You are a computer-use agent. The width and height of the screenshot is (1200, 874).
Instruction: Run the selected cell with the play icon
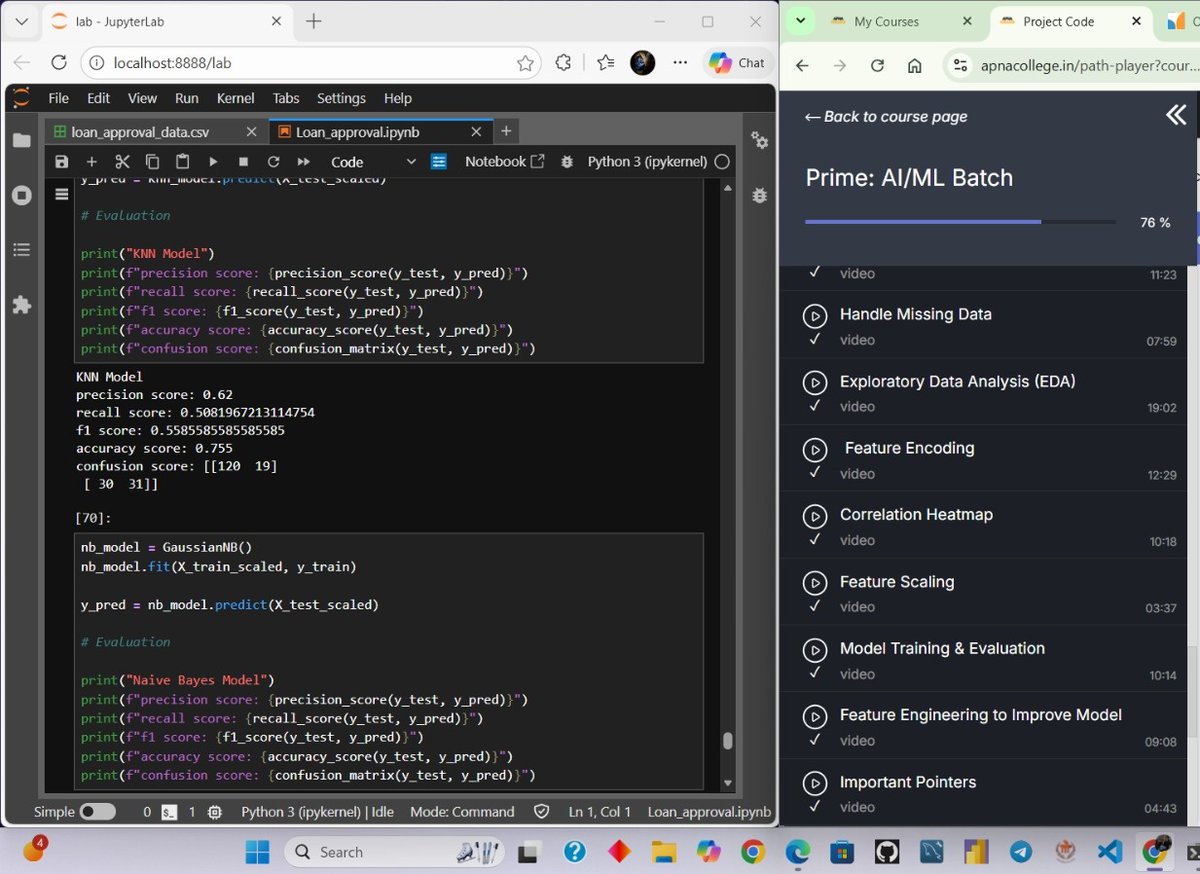click(213, 161)
